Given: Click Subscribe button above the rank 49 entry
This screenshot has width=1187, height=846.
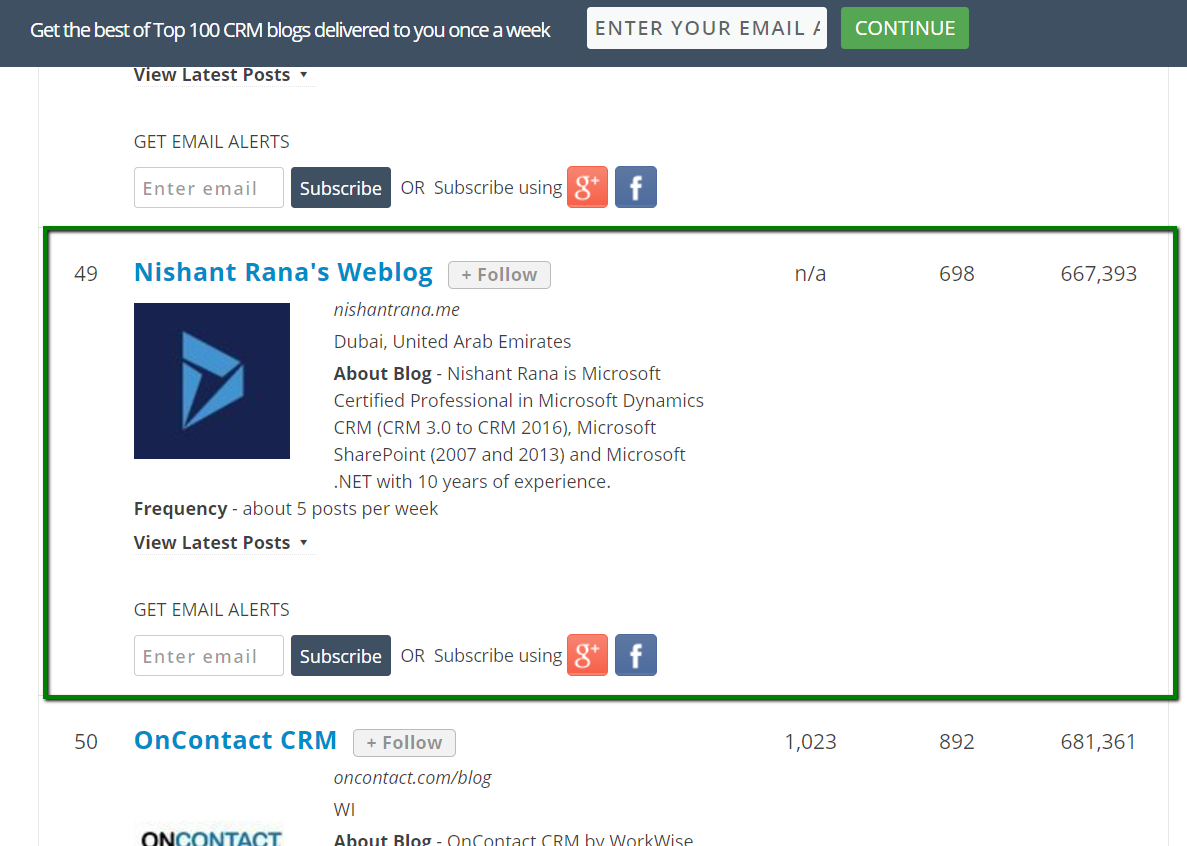Looking at the screenshot, I should point(340,188).
